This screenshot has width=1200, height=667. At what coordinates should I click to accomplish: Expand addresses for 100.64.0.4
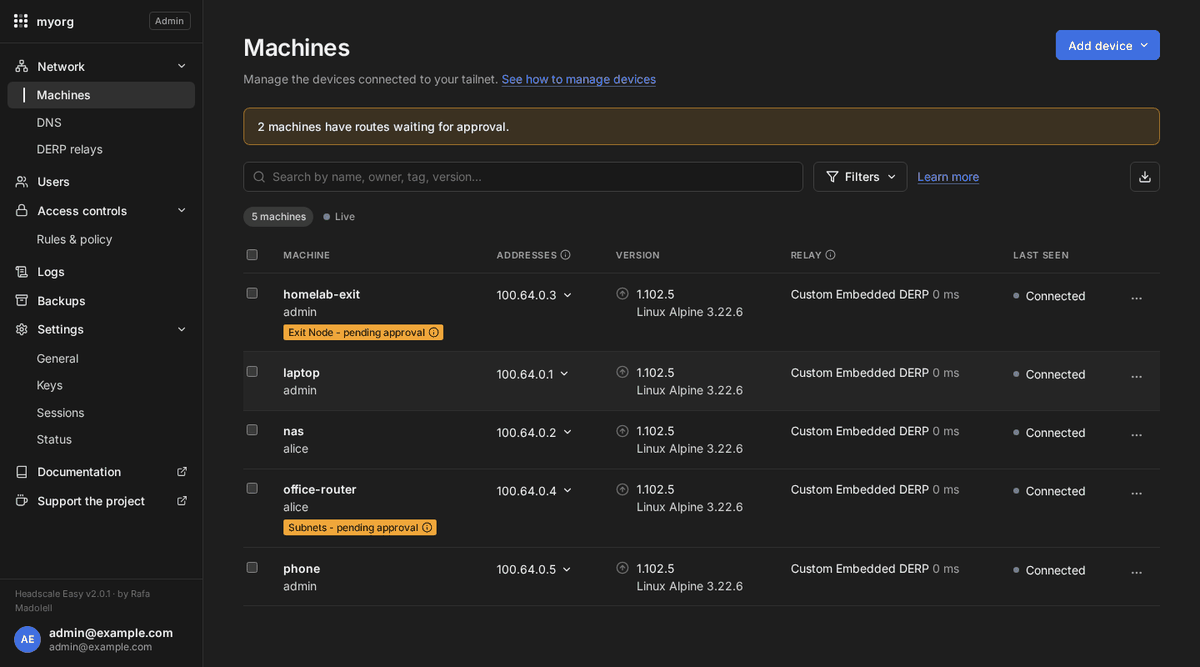(x=567, y=491)
